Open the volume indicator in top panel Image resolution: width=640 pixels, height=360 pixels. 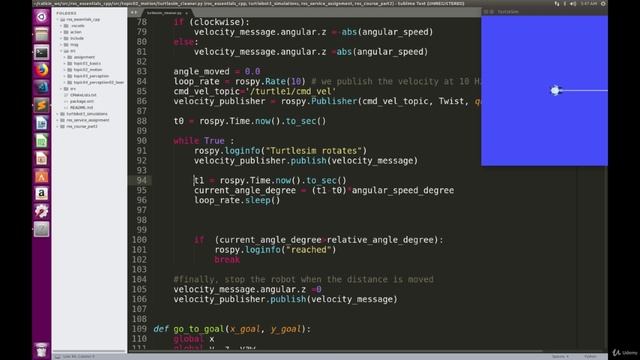coord(573,4)
